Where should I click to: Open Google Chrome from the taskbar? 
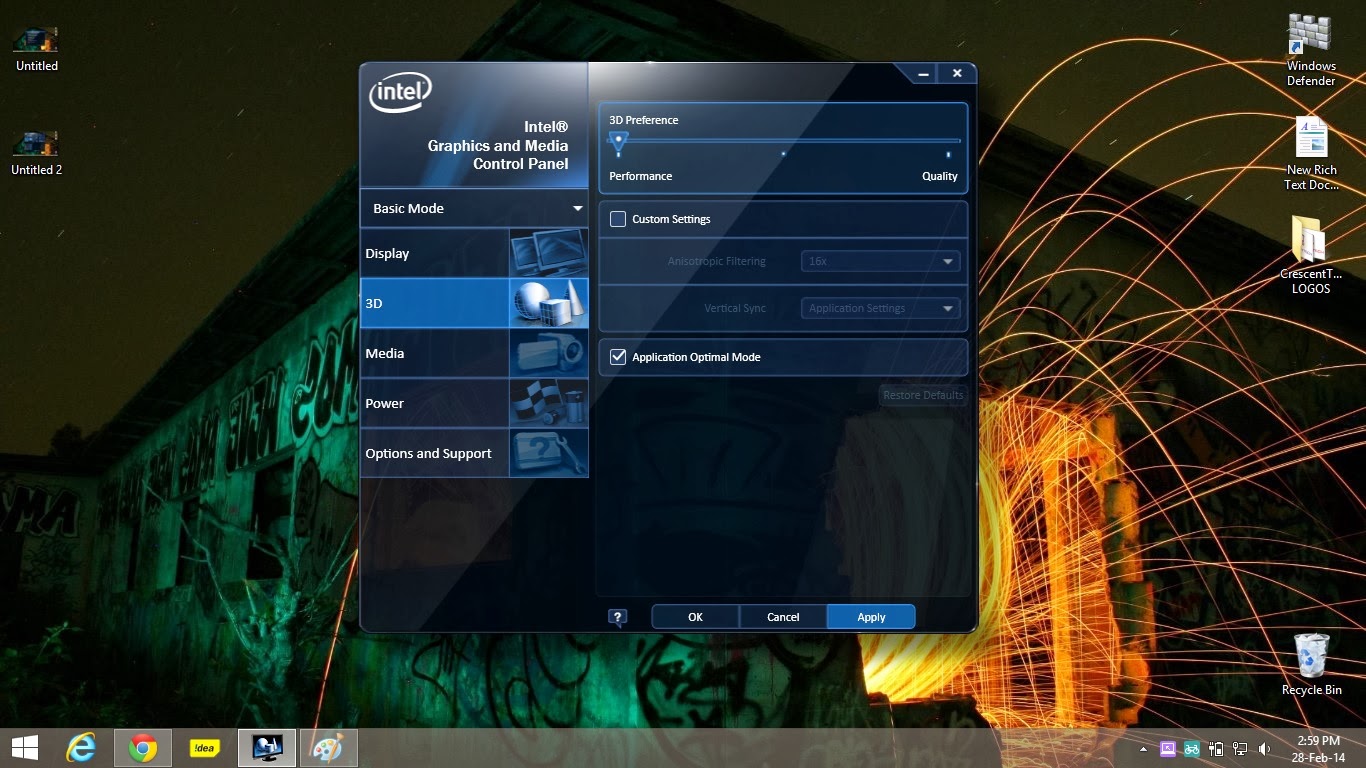(142, 747)
